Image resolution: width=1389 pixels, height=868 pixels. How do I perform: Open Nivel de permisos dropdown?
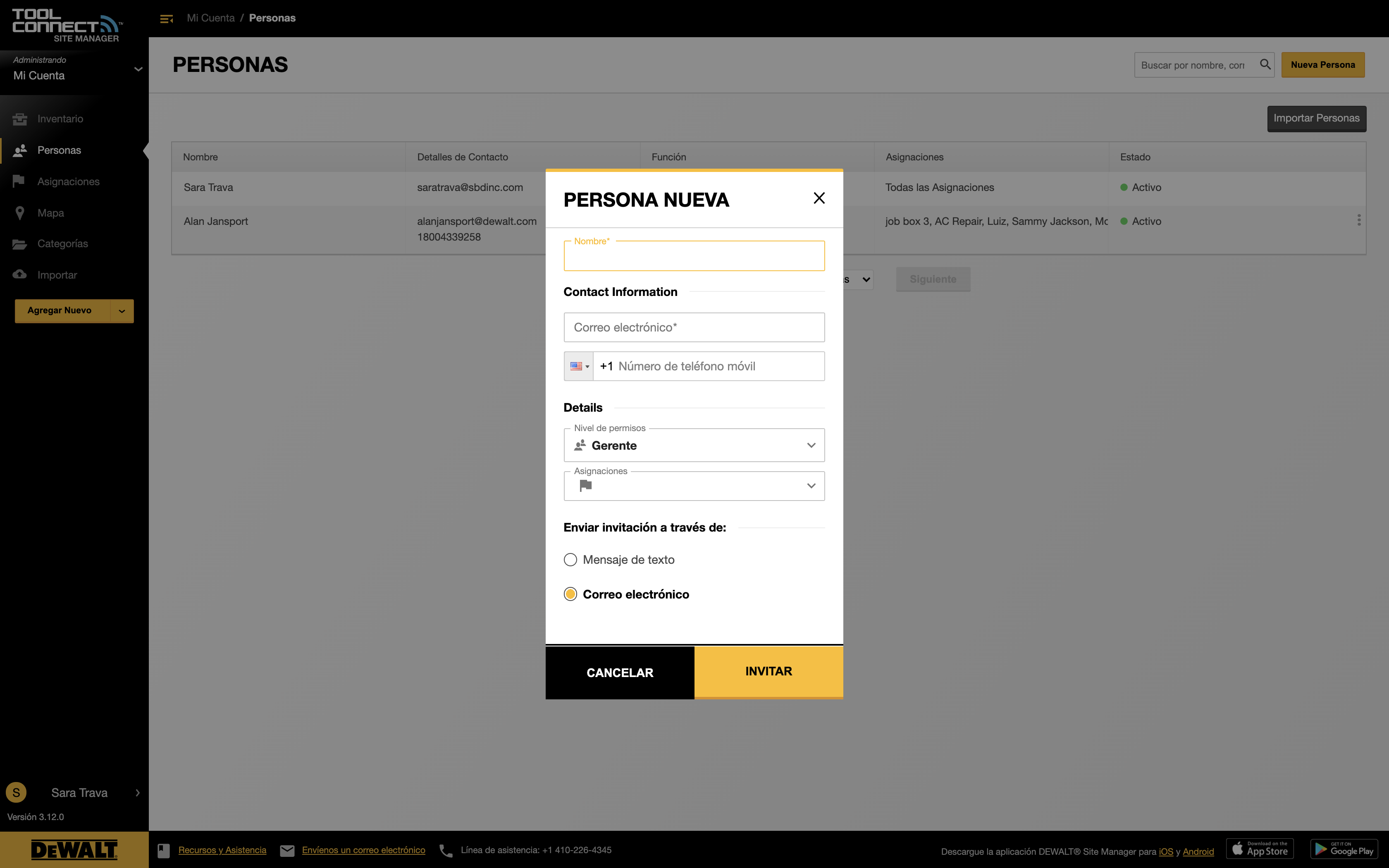click(x=694, y=446)
